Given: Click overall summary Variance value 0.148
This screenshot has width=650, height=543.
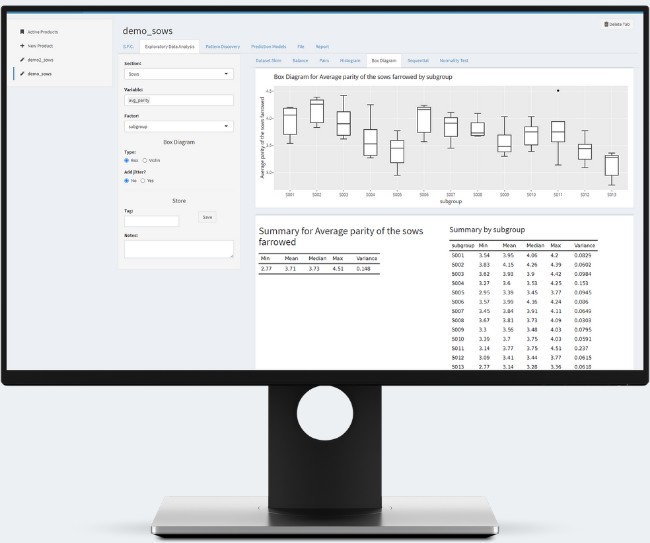Looking at the screenshot, I should [x=363, y=269].
